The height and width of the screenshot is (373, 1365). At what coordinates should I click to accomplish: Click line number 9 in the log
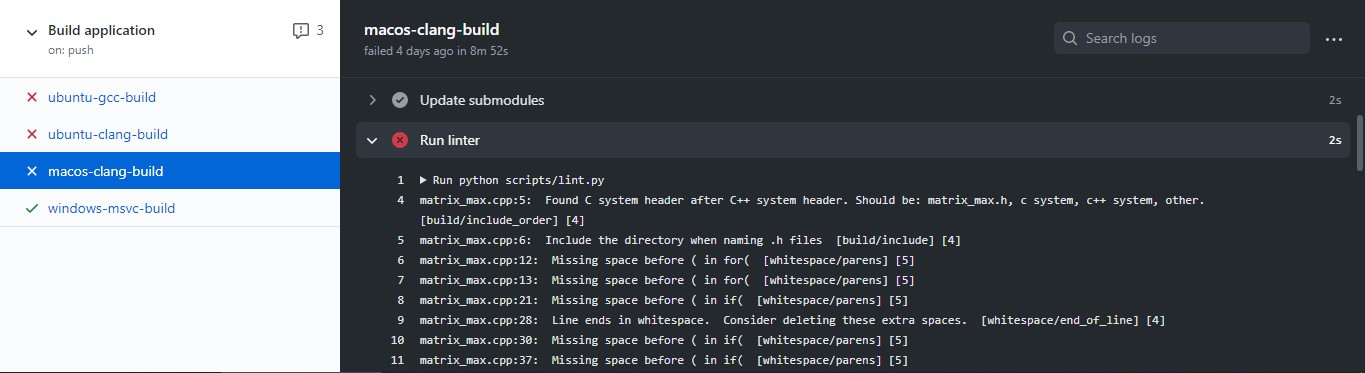click(x=400, y=320)
